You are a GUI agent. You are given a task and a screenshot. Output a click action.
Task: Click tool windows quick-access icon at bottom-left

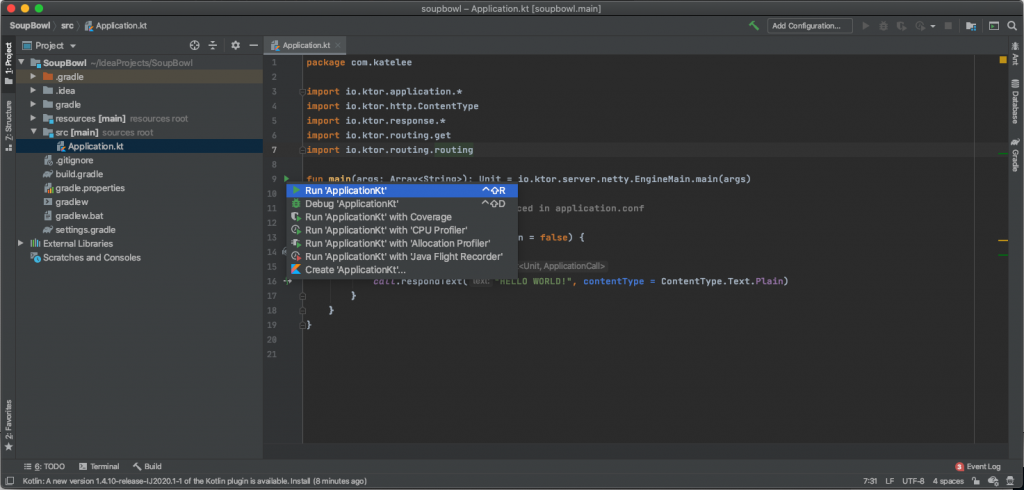9,482
